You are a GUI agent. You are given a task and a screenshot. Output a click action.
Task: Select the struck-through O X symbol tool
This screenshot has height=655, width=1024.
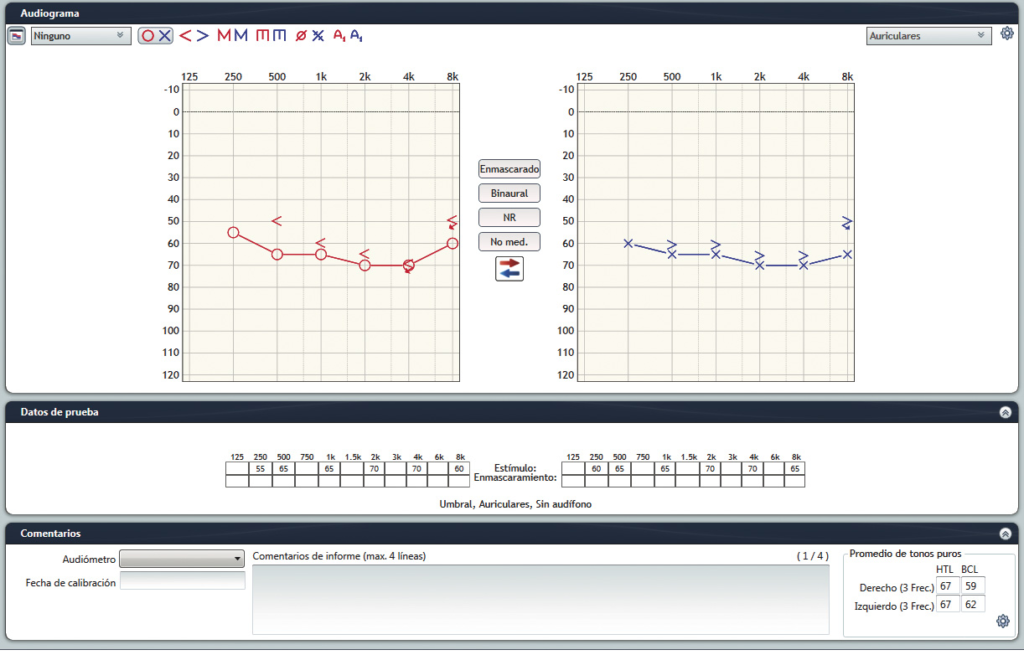pyautogui.click(x=309, y=36)
